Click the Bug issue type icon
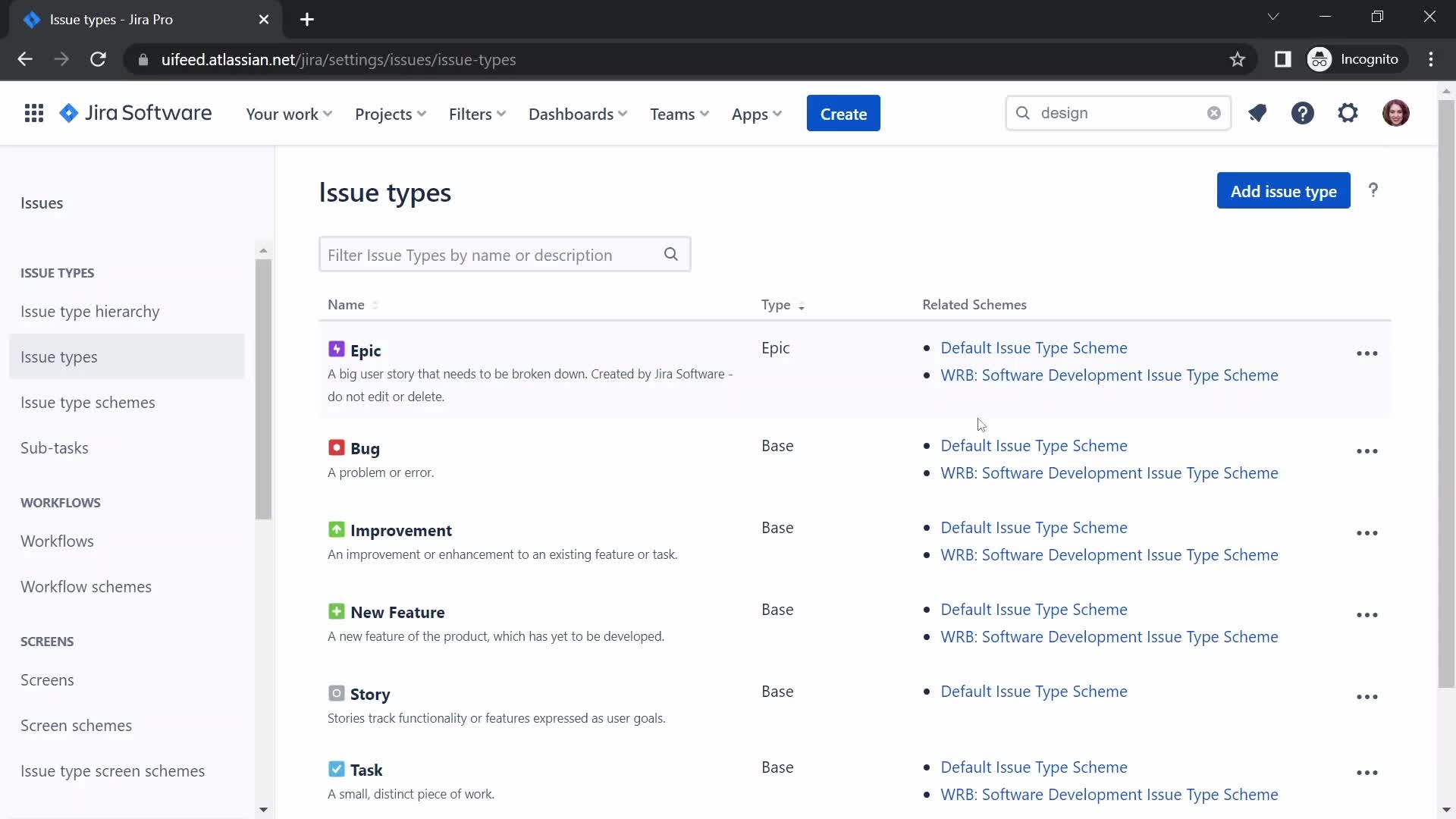The width and height of the screenshot is (1456, 819). 336,447
